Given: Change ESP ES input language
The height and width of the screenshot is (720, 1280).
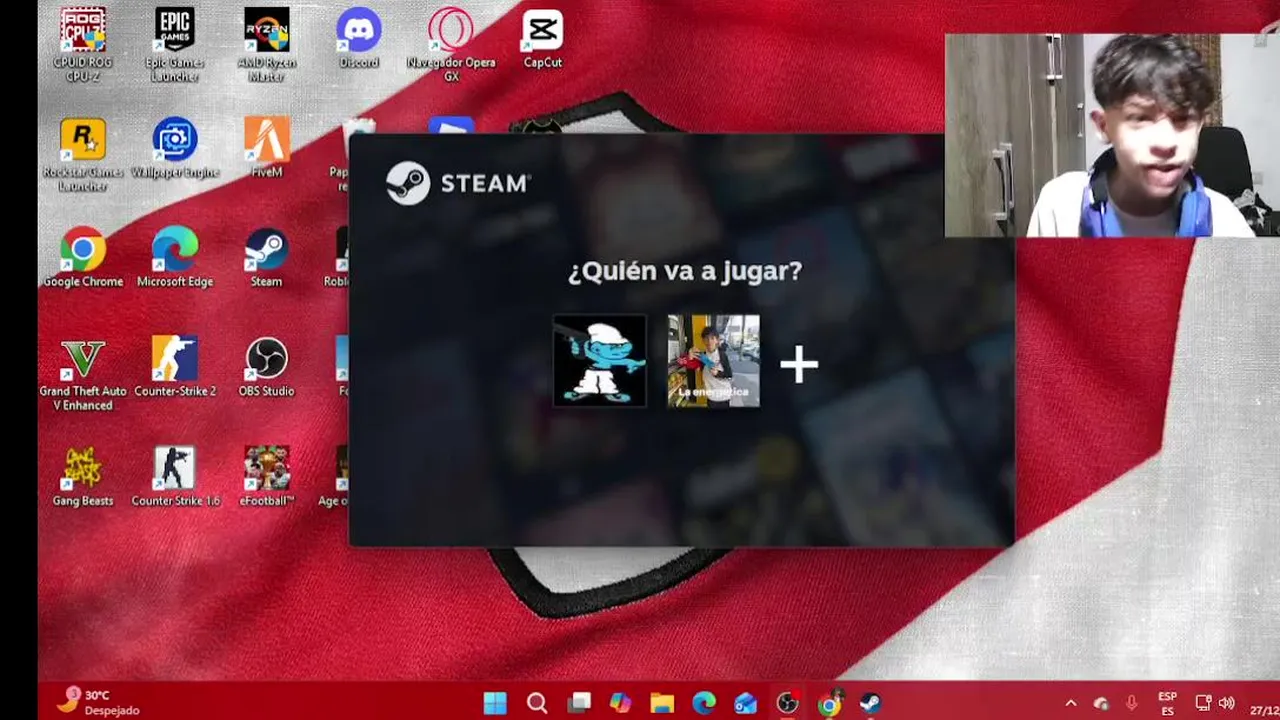Looking at the screenshot, I should [x=1167, y=704].
